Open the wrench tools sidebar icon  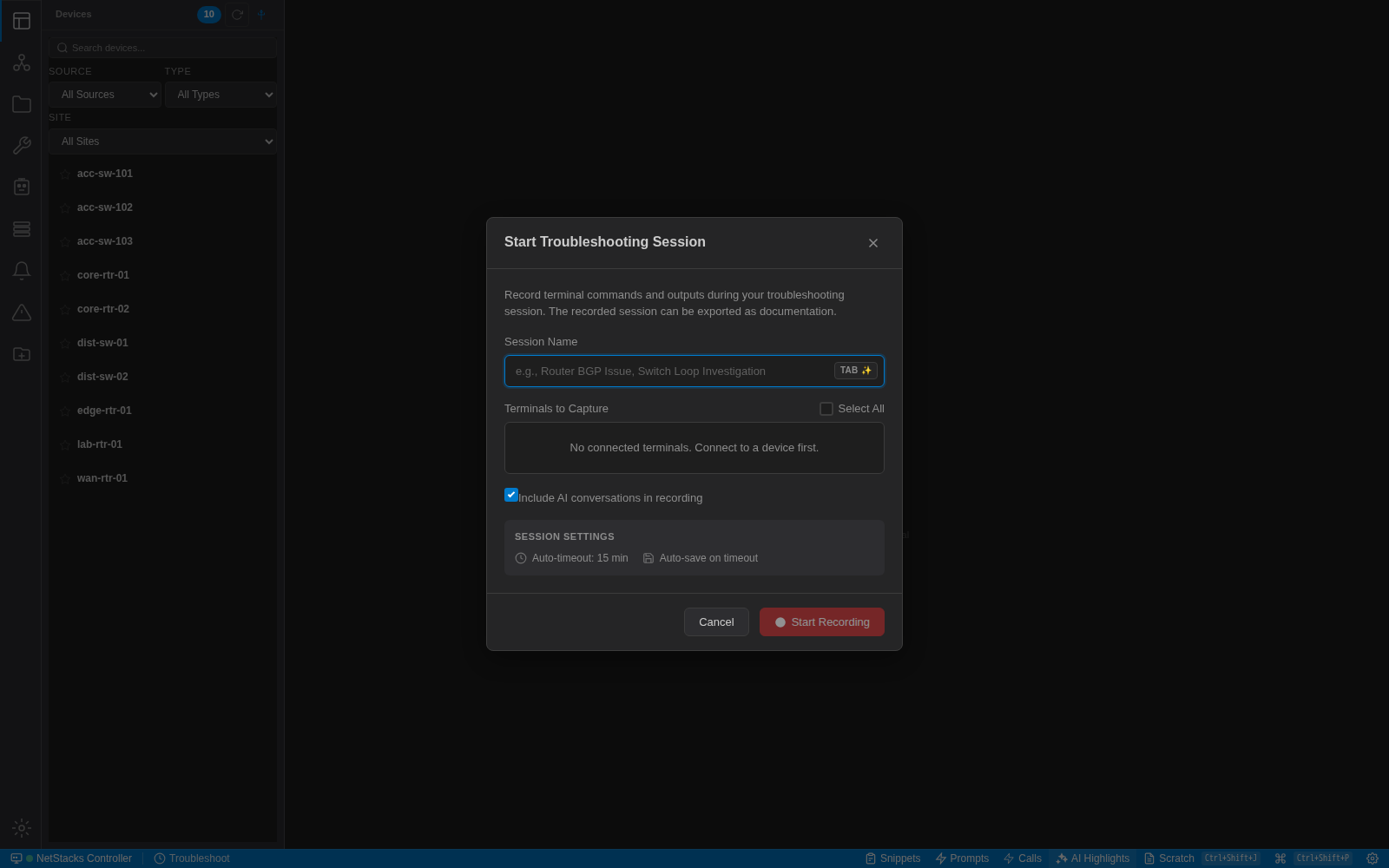pyautogui.click(x=22, y=146)
